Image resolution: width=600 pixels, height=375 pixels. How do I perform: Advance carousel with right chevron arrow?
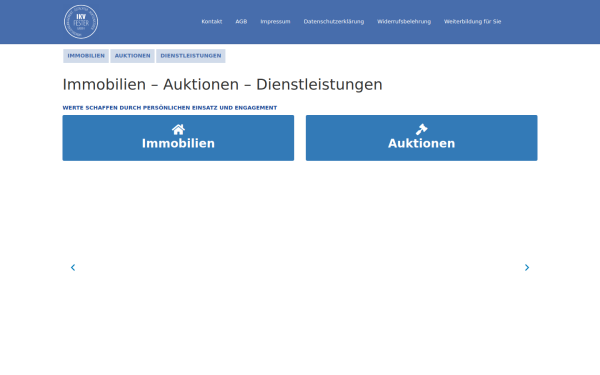pyautogui.click(x=527, y=267)
